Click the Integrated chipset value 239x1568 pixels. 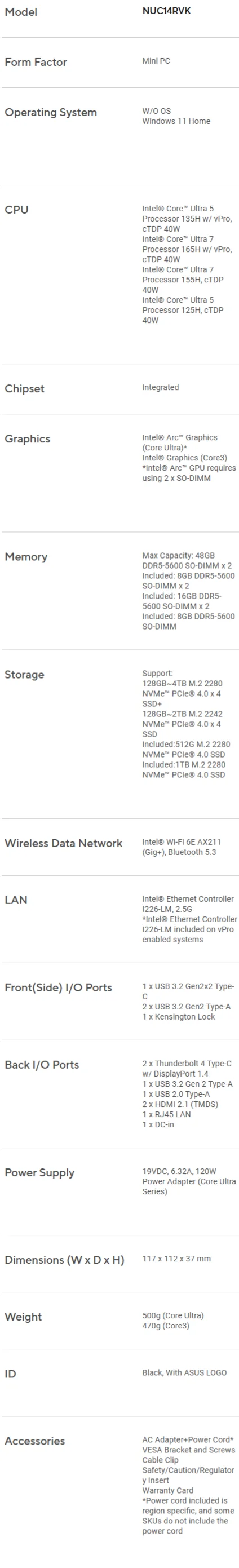click(x=161, y=387)
